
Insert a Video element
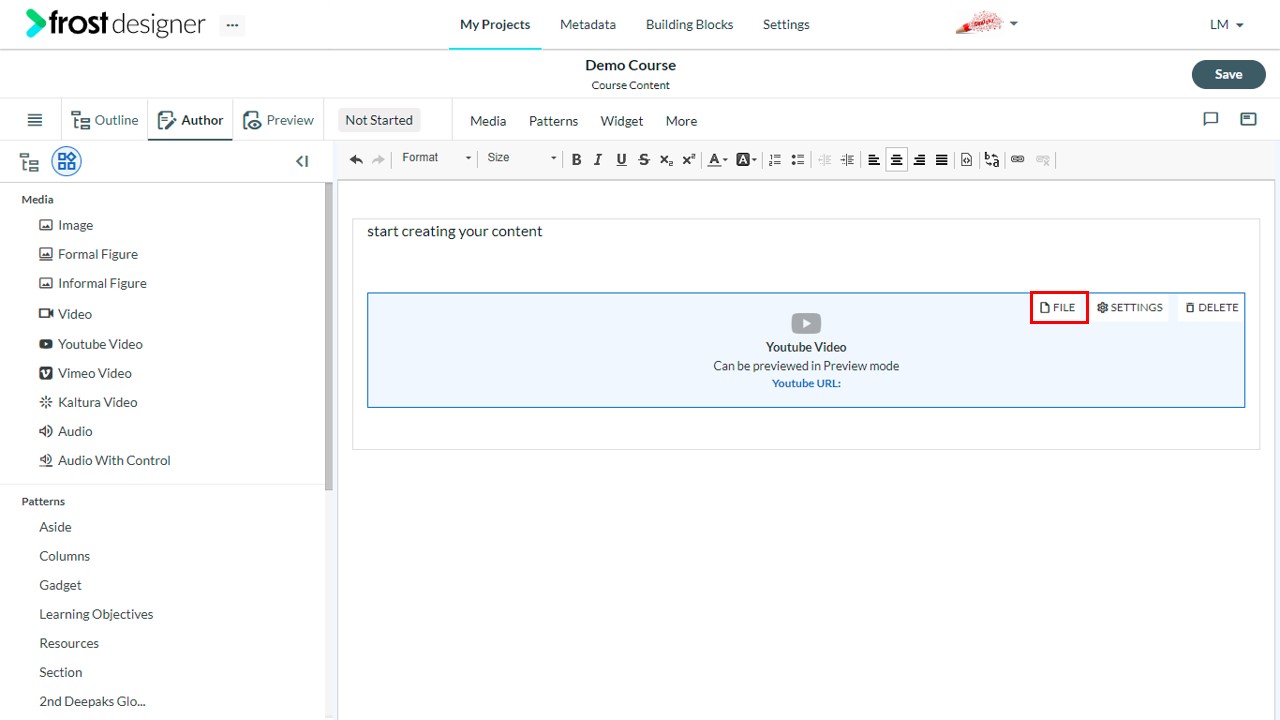[x=65, y=314]
